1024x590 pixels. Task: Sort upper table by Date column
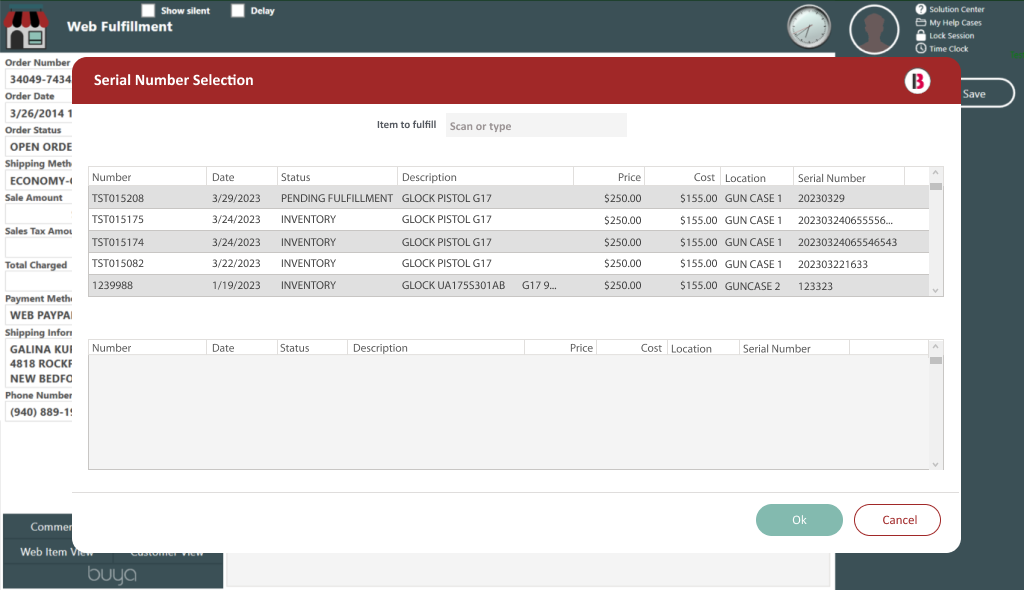242,177
